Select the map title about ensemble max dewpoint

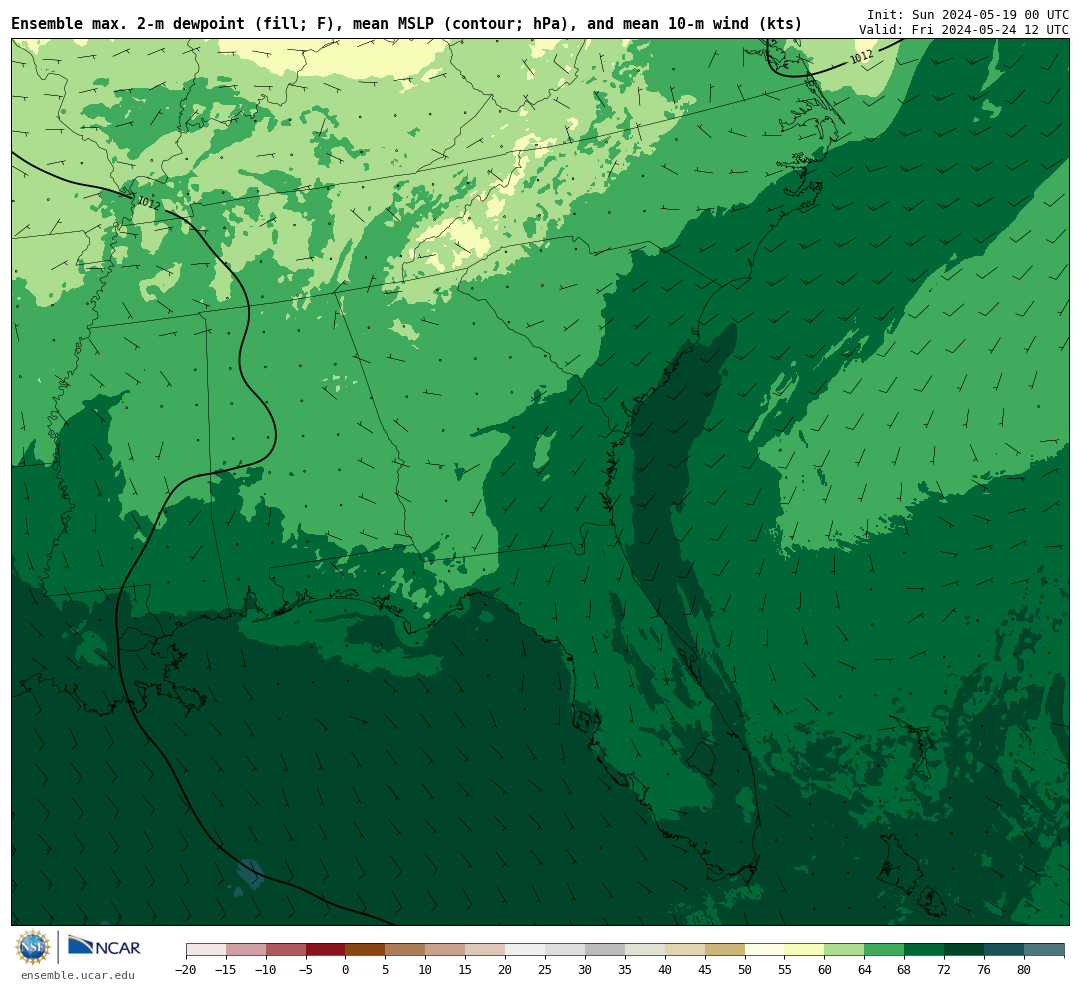[x=406, y=24]
